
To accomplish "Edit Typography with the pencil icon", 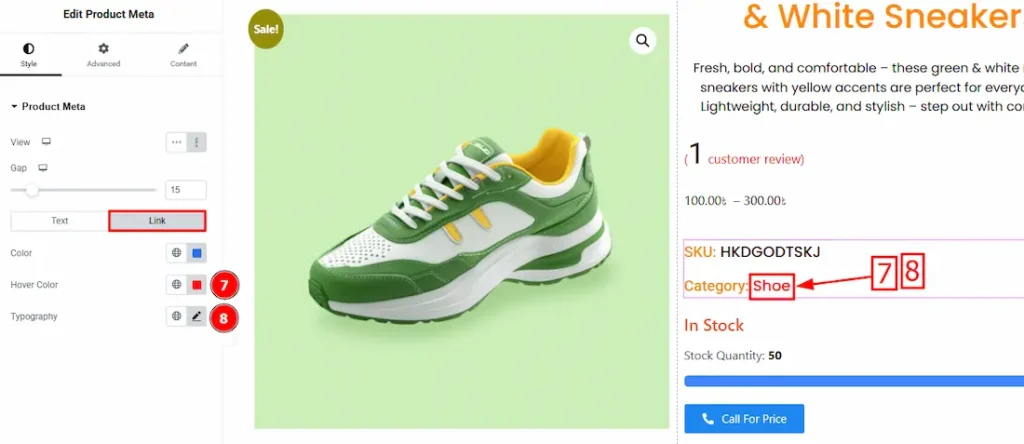I will (x=197, y=316).
